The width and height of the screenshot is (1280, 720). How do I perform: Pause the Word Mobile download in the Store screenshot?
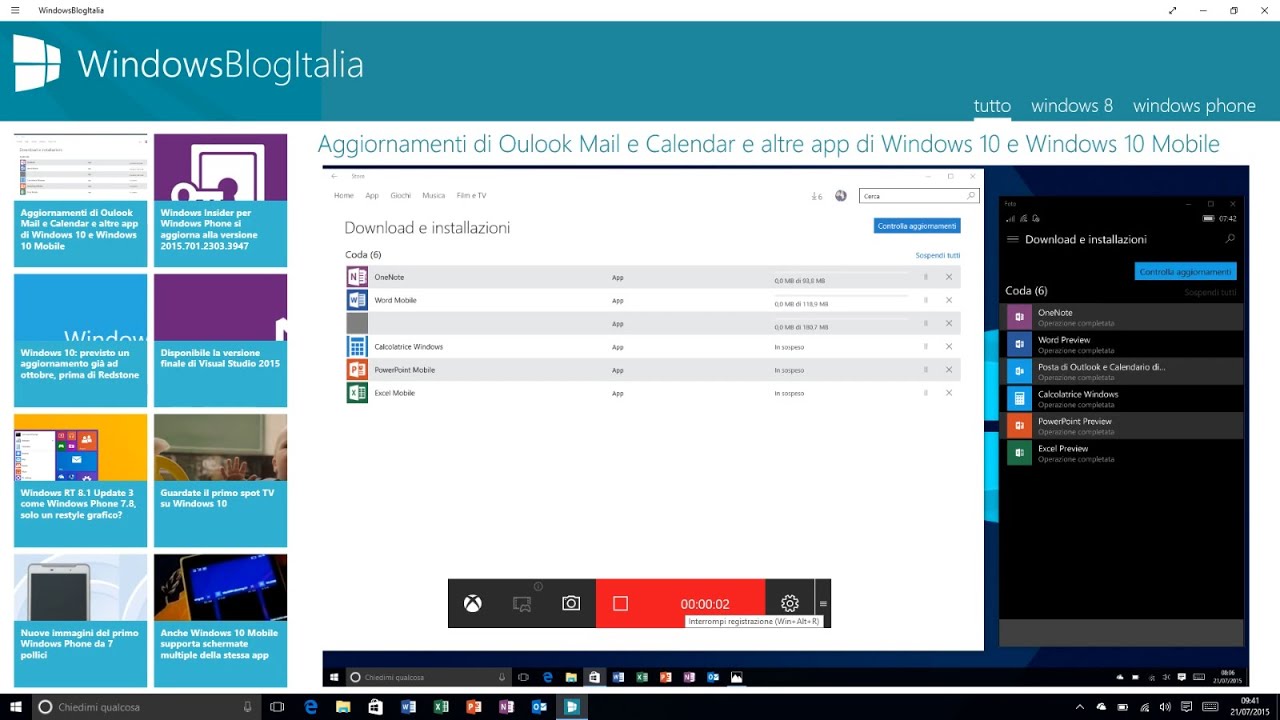[x=926, y=300]
